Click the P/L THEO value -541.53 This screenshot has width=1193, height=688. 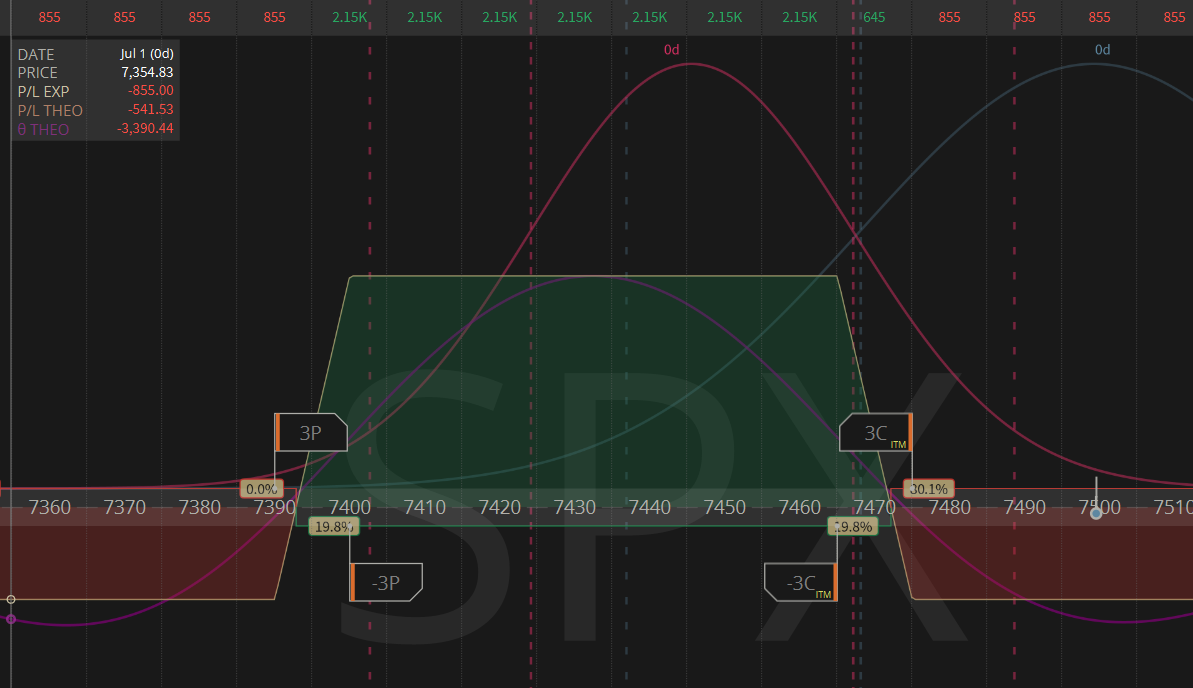point(151,110)
